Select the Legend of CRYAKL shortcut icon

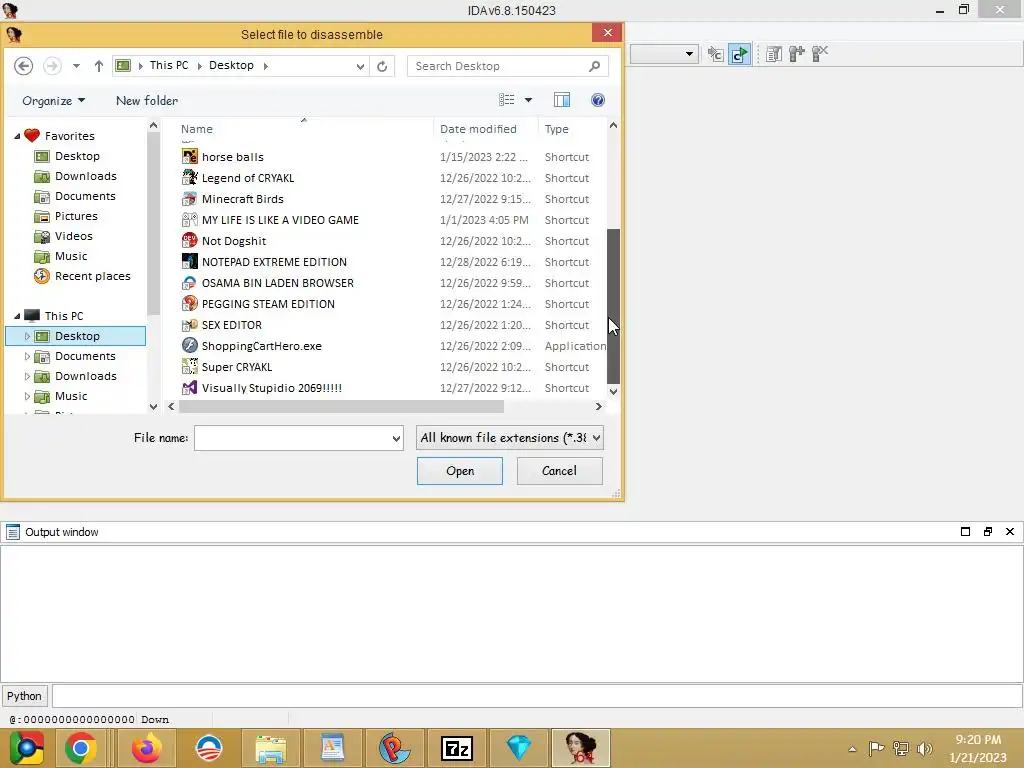click(189, 178)
